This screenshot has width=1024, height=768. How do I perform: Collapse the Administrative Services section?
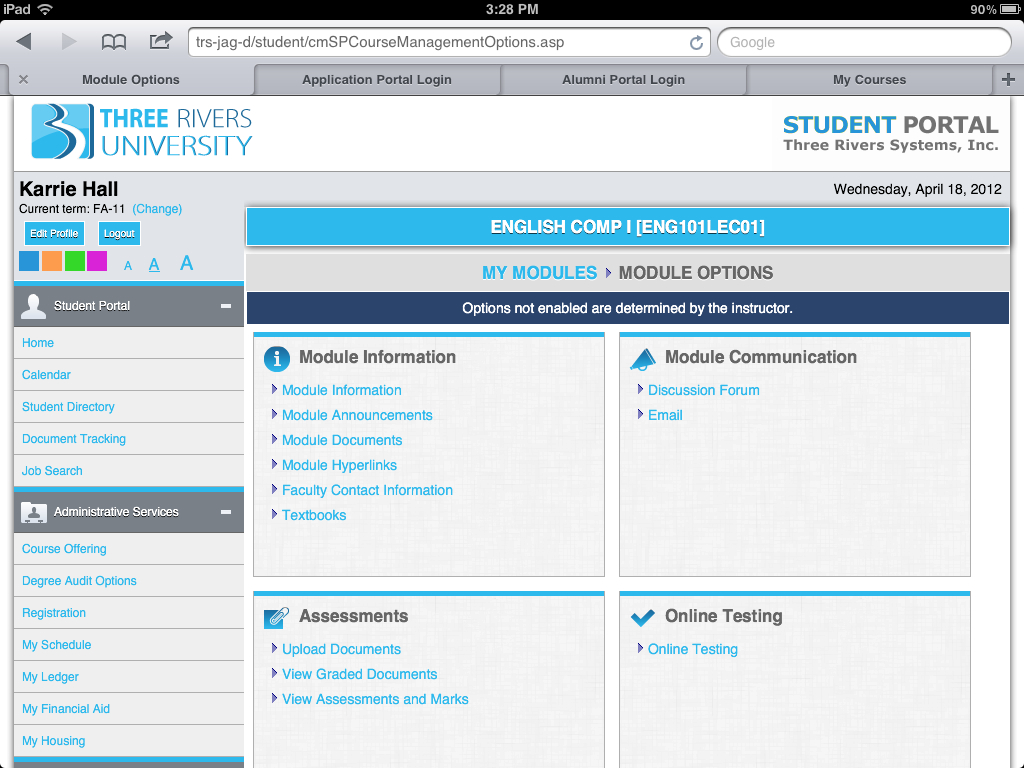tap(226, 512)
